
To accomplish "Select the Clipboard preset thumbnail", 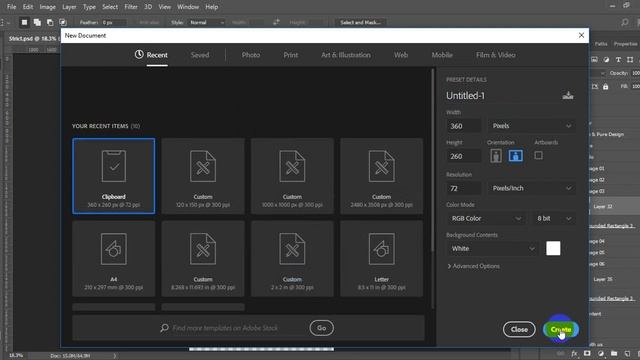I will click(x=113, y=176).
